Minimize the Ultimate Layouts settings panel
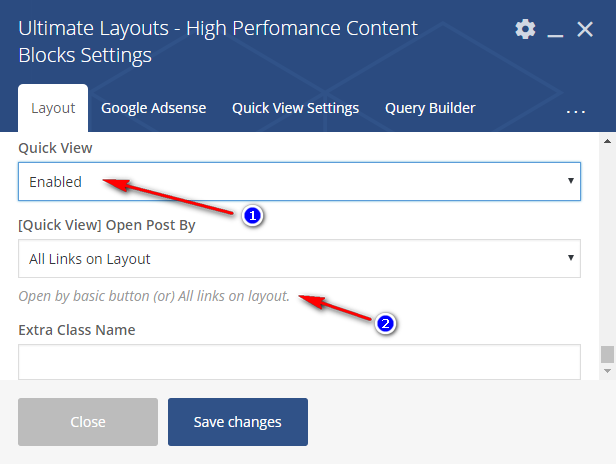Viewport: 616px width, 464px height. coord(556,30)
